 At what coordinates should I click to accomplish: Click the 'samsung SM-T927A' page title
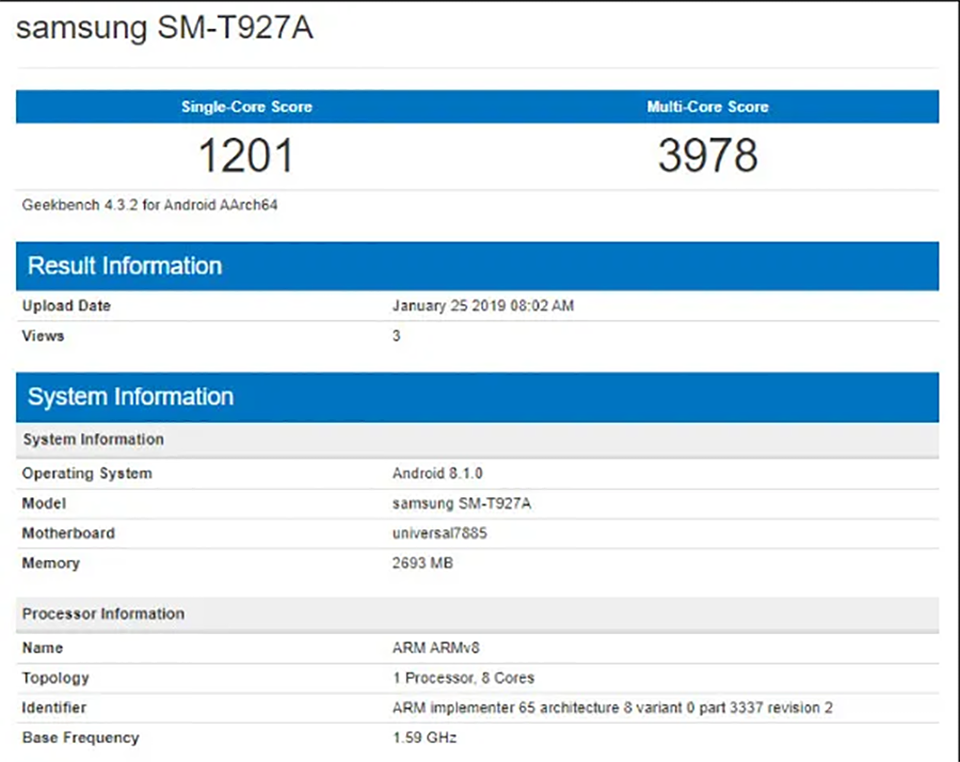164,28
